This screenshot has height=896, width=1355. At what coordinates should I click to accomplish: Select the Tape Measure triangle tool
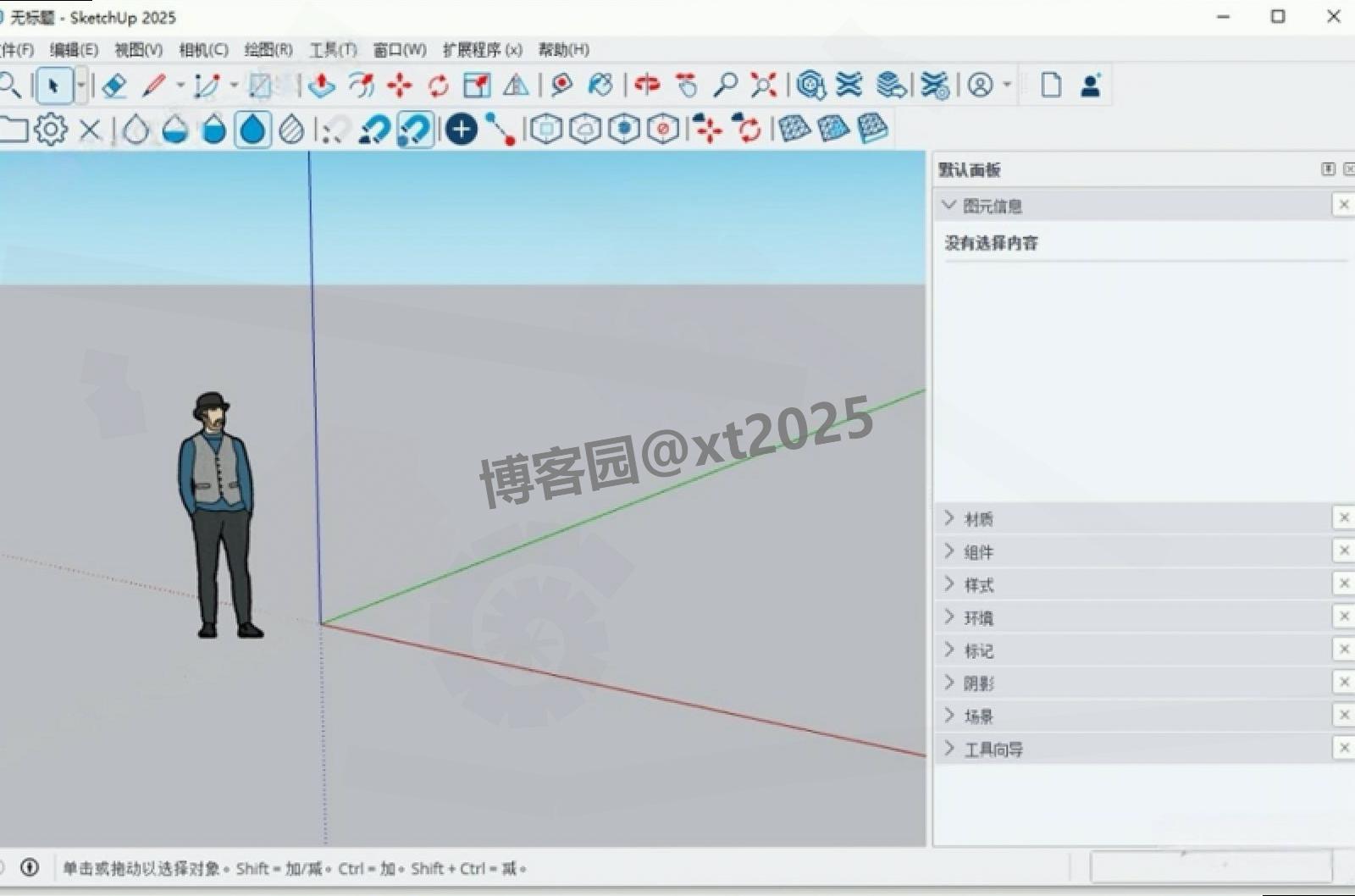tap(516, 85)
